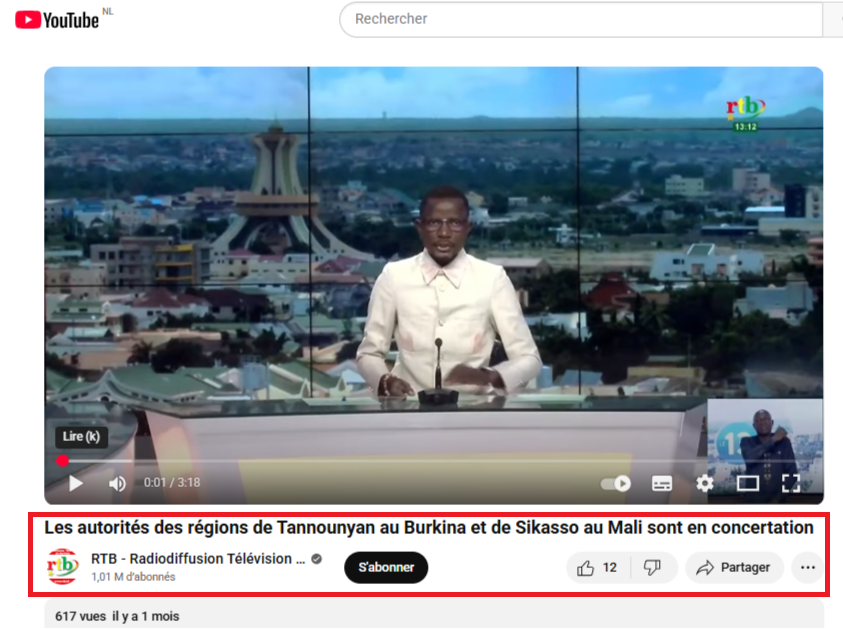Click the Partager share button
The image size is (843, 629).
[734, 568]
